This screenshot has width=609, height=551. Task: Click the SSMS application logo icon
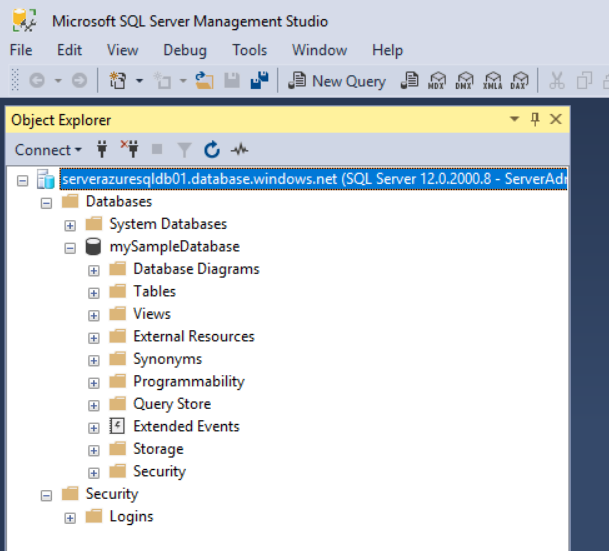(24, 20)
